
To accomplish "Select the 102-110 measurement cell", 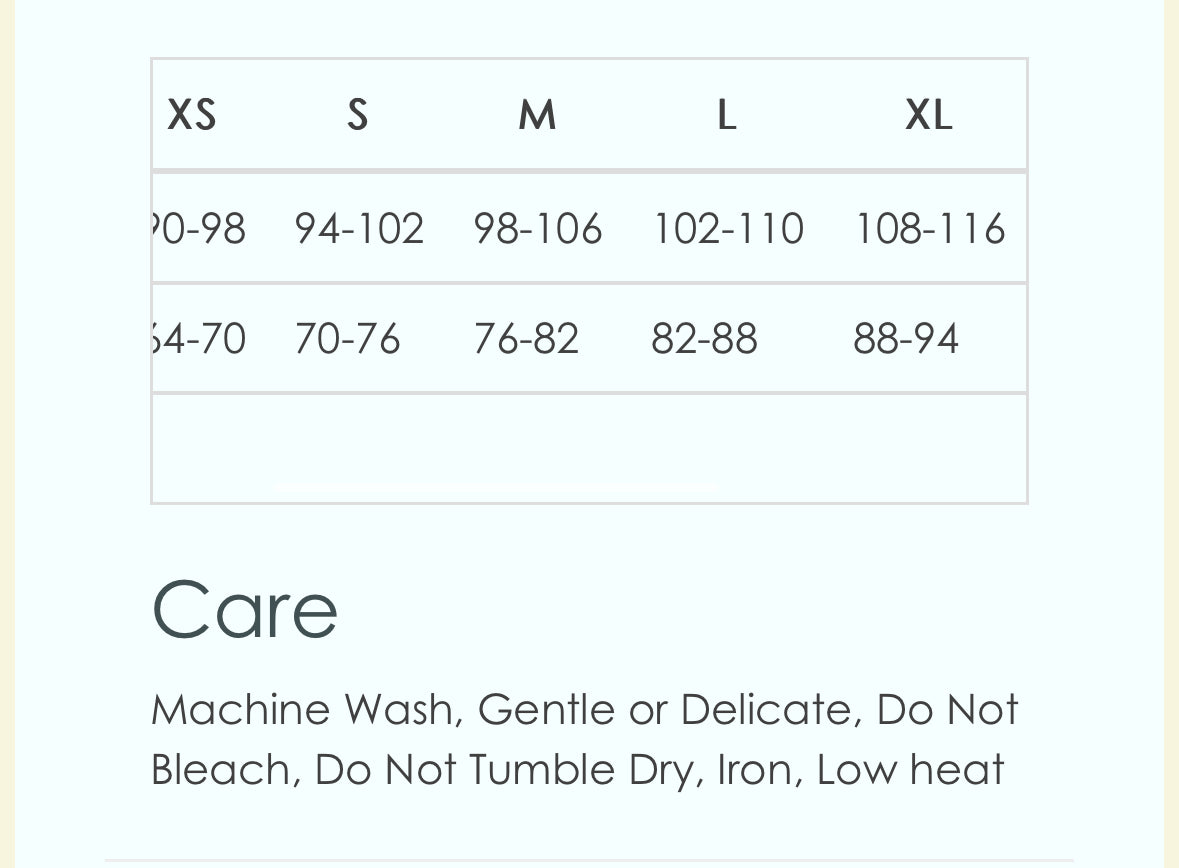I will click(x=728, y=229).
